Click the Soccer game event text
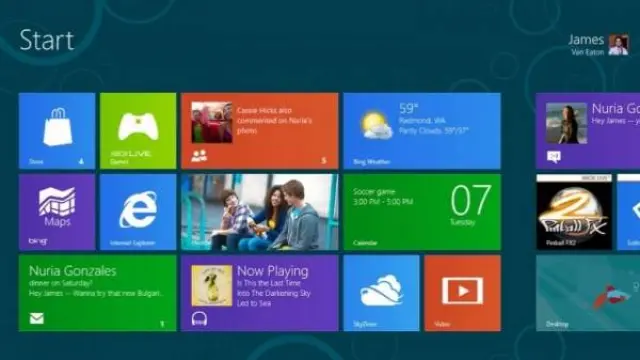Viewport: 640px width, 360px height. pos(374,191)
